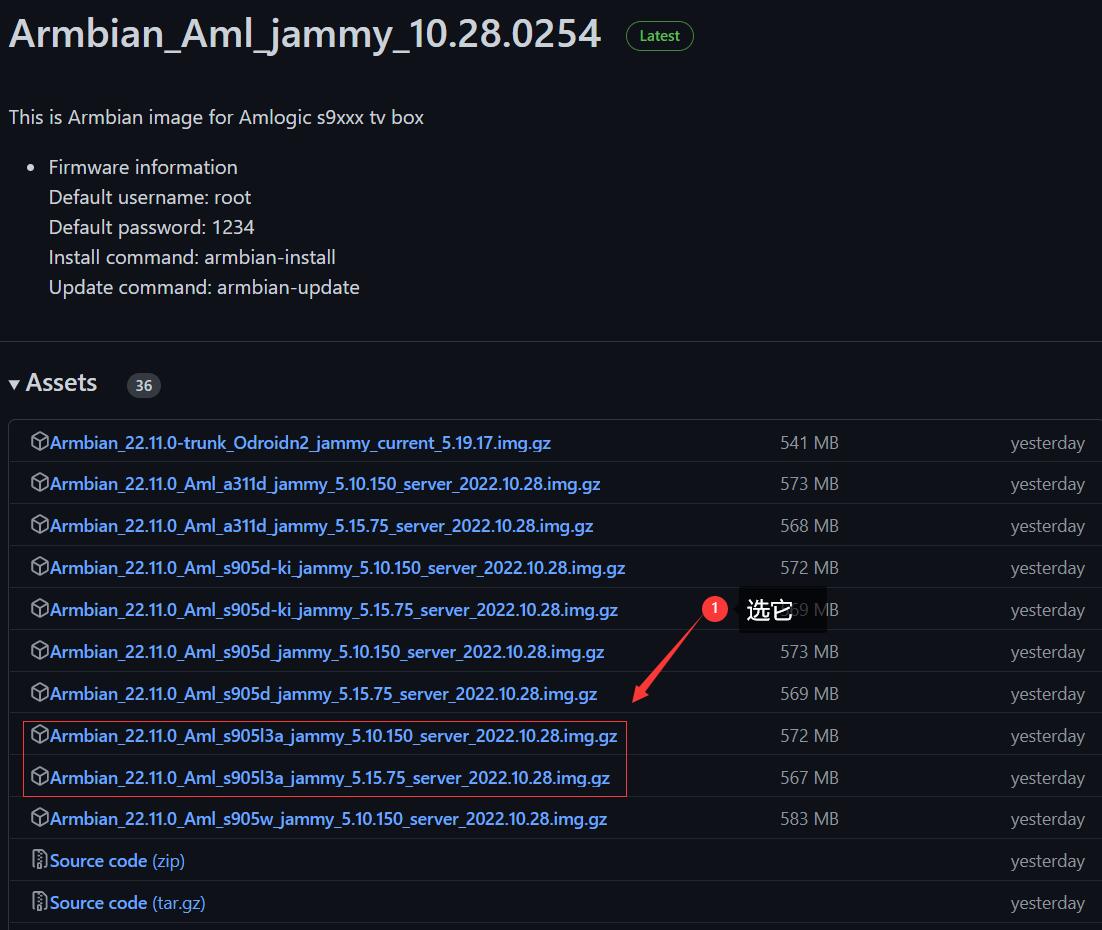The width and height of the screenshot is (1102, 930).
Task: Click package icon beside s905d 5.15.75 image
Action: (40, 692)
